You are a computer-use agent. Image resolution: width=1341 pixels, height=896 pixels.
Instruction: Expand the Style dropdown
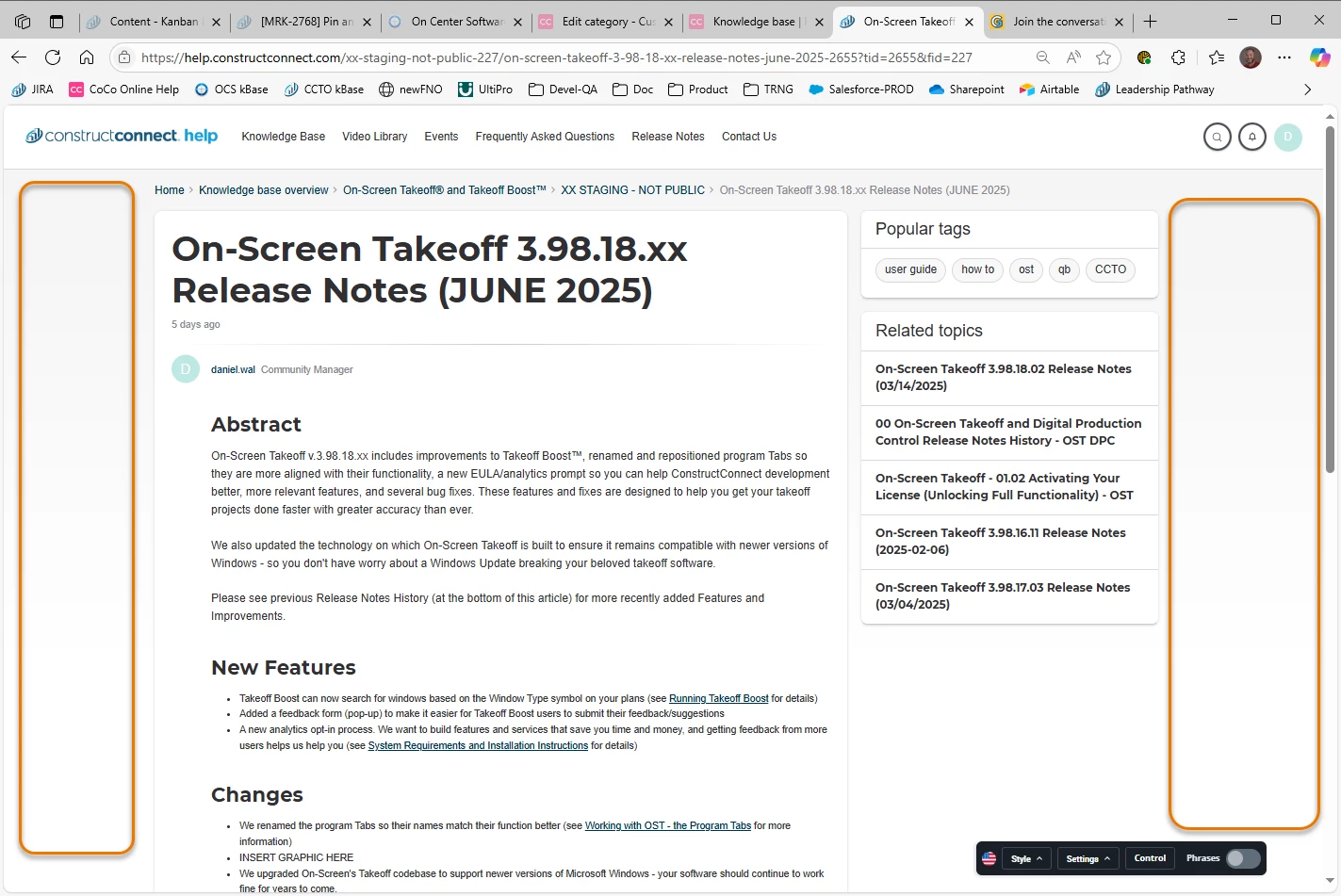tap(1026, 858)
